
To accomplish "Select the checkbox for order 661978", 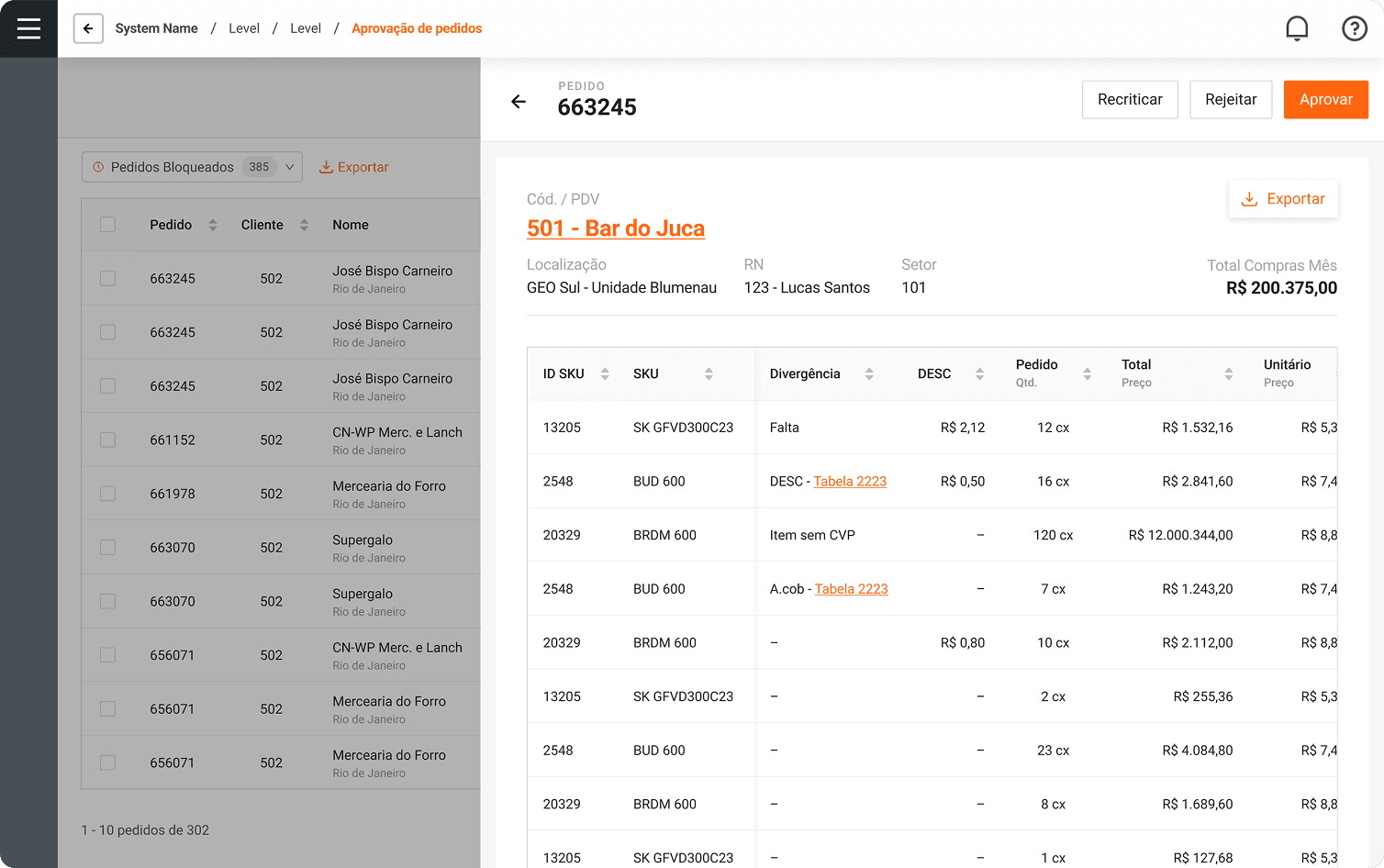I will click(x=108, y=494).
